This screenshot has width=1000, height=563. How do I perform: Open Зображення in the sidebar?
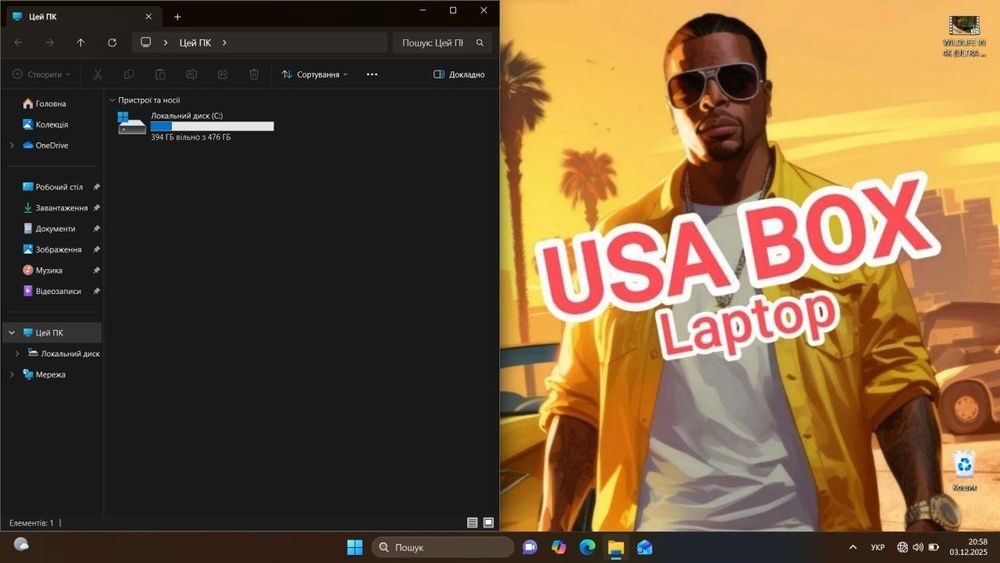(x=58, y=249)
